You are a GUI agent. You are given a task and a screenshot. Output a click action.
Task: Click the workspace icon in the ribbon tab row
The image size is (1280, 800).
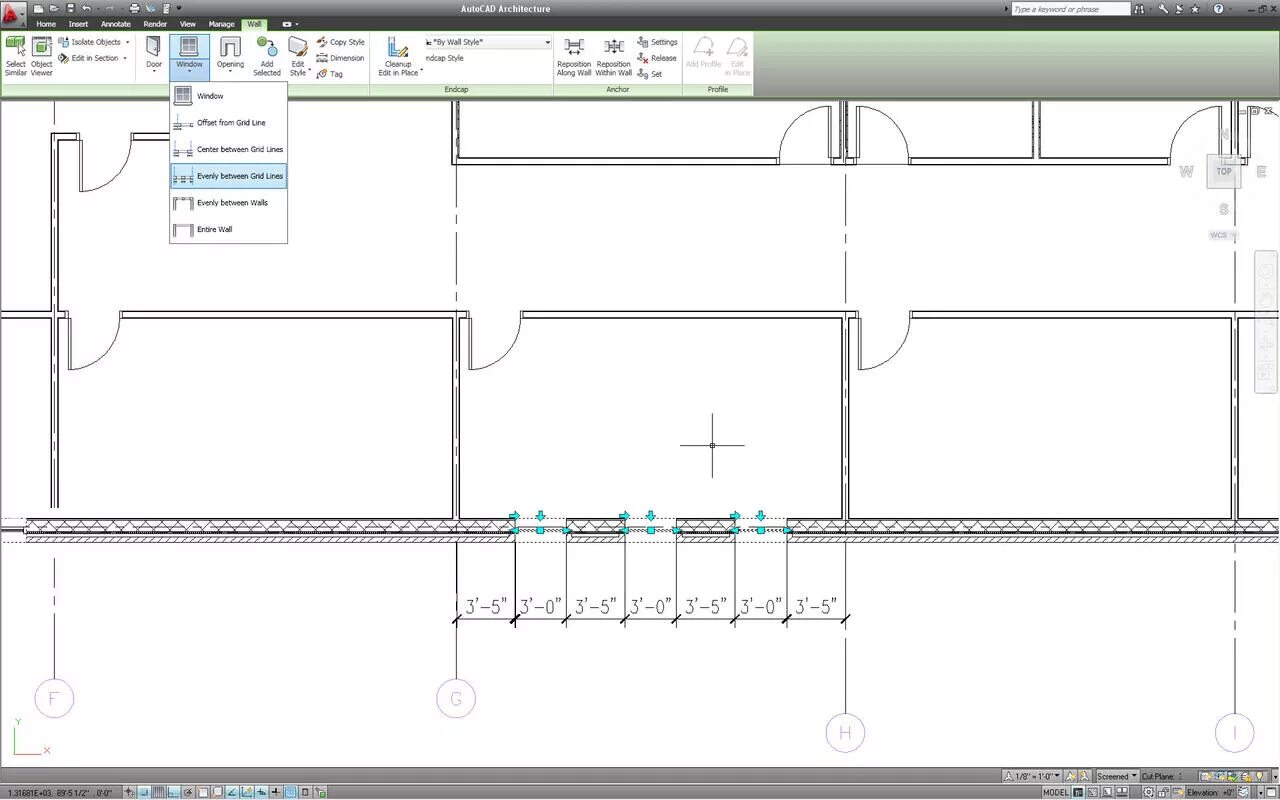pyautogui.click(x=287, y=24)
